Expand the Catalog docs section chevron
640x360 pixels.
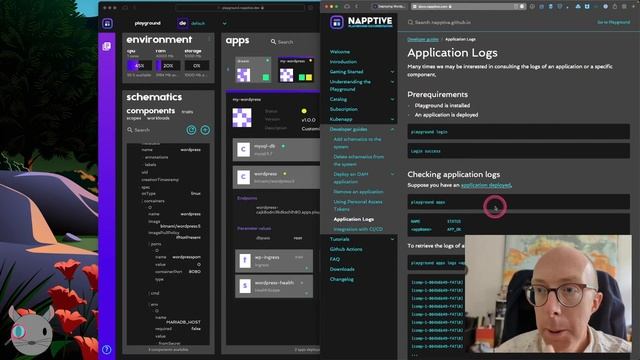click(392, 99)
